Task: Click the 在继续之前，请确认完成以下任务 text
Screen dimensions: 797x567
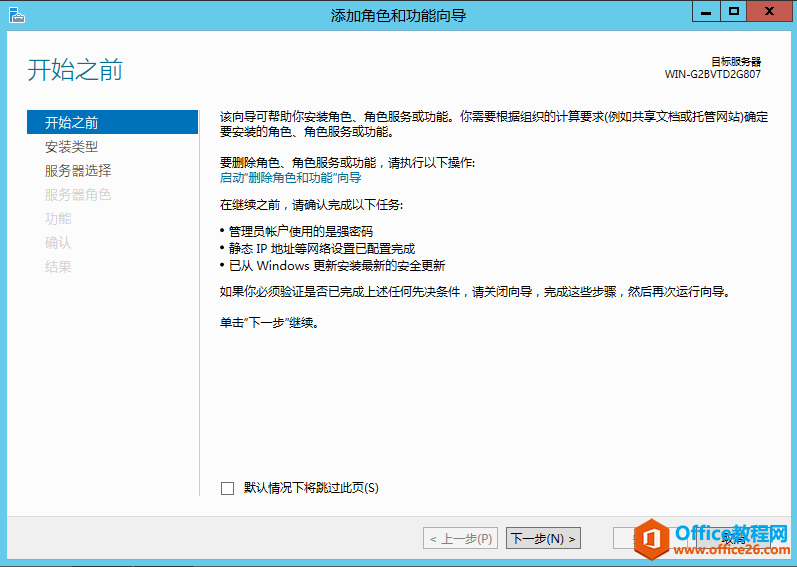Action: point(312,205)
